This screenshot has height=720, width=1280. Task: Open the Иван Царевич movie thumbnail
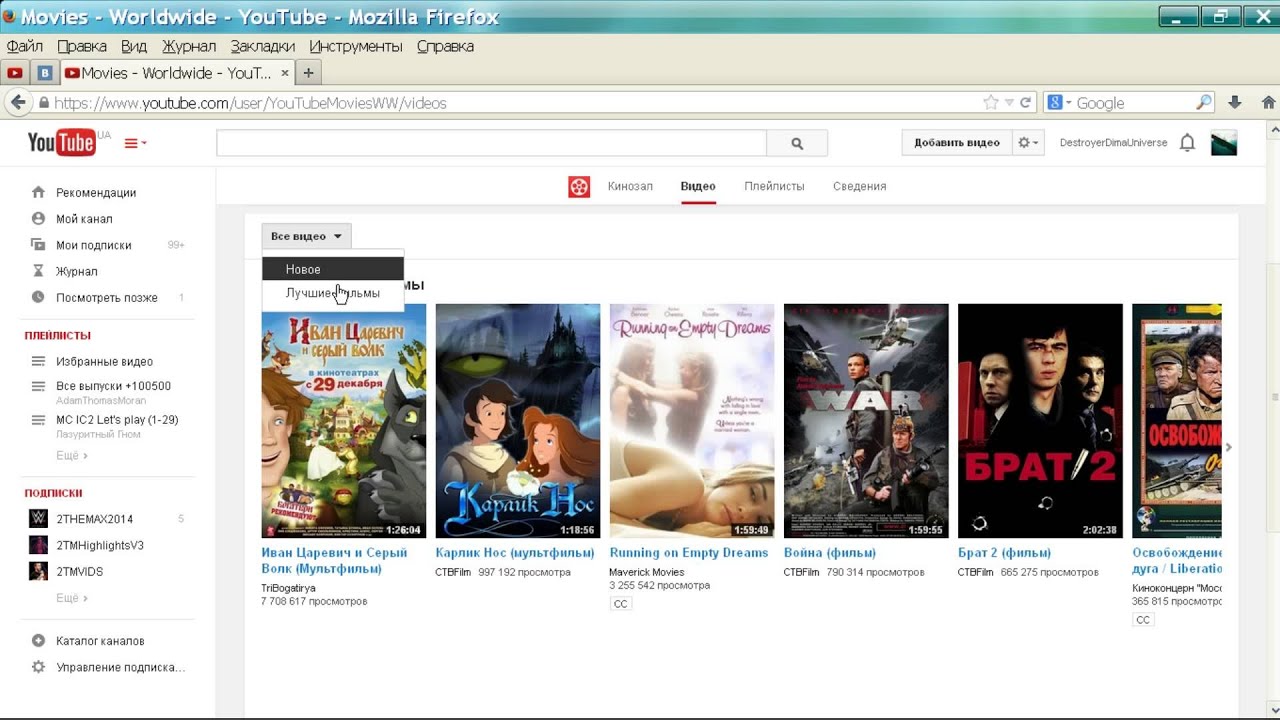pos(344,421)
